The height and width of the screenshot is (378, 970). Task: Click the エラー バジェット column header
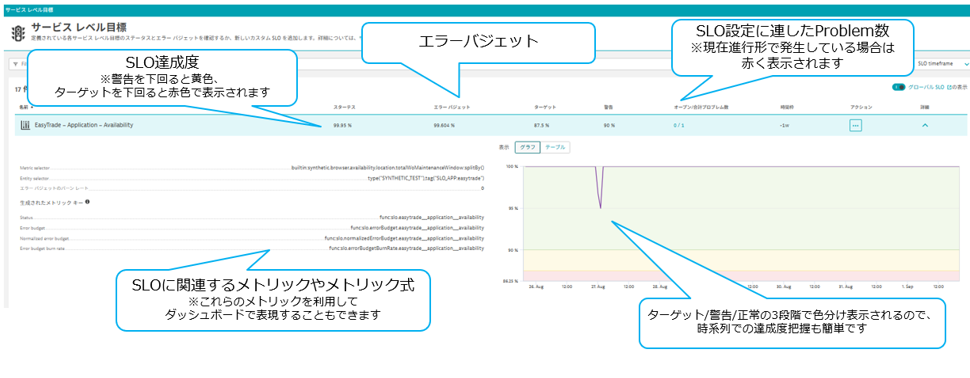click(452, 107)
